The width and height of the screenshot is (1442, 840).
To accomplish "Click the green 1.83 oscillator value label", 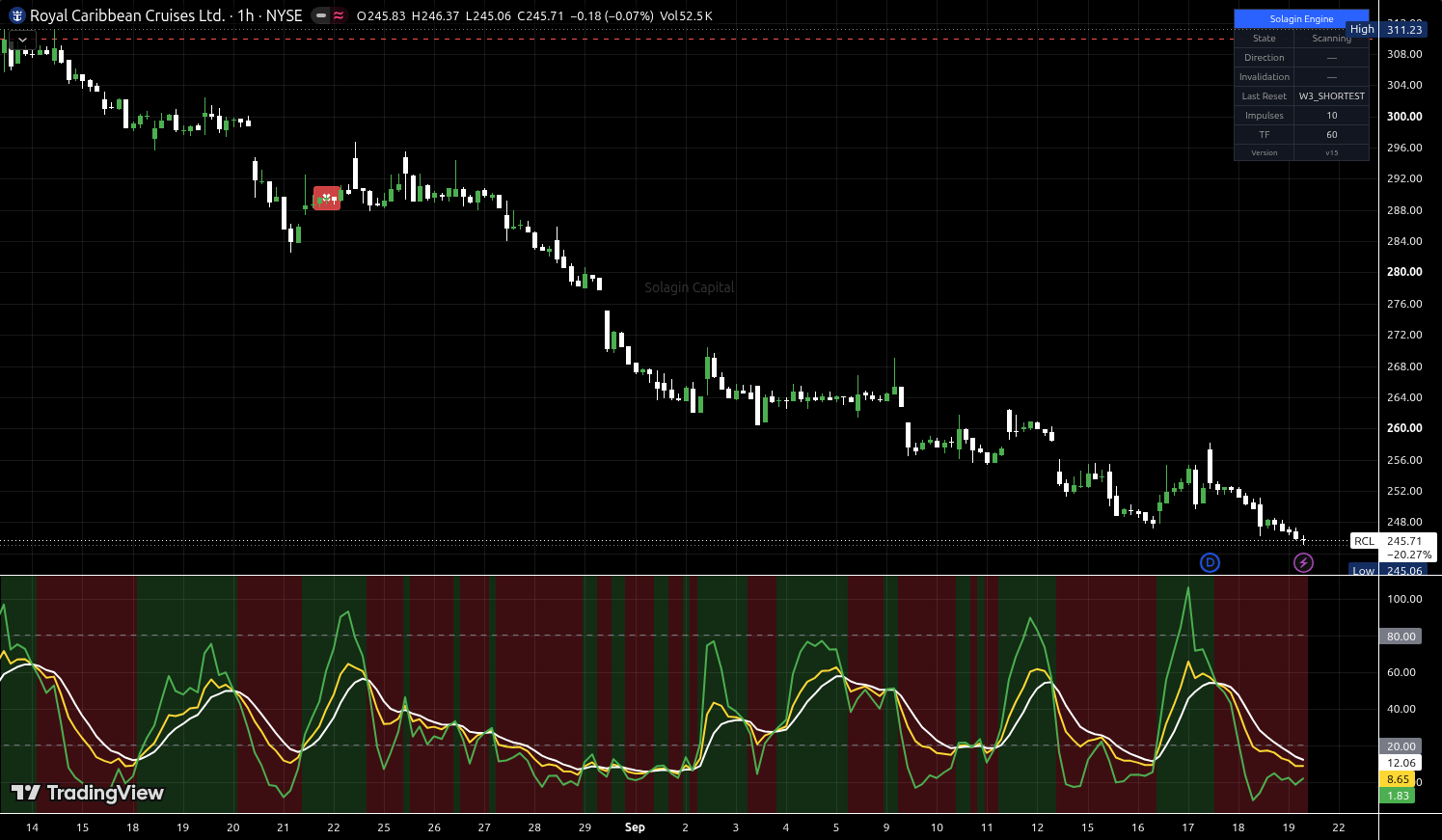I will (x=1398, y=796).
